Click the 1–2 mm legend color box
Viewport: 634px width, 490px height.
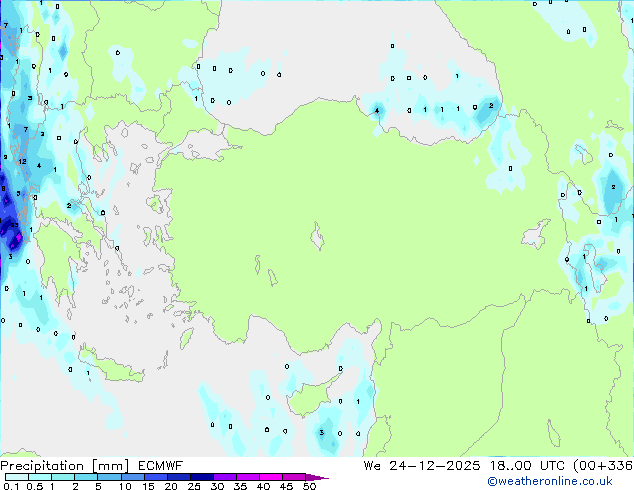click(x=63, y=477)
